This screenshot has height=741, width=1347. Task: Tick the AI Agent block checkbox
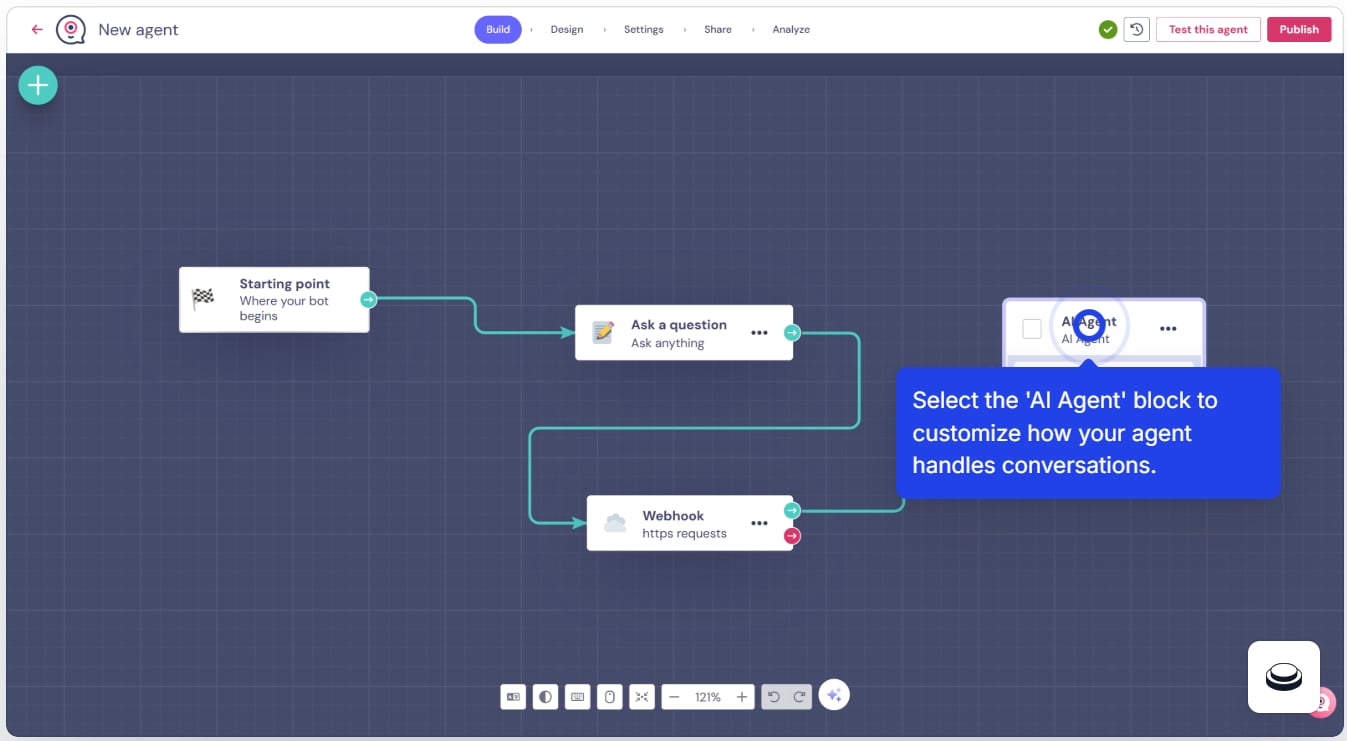[x=1032, y=329]
